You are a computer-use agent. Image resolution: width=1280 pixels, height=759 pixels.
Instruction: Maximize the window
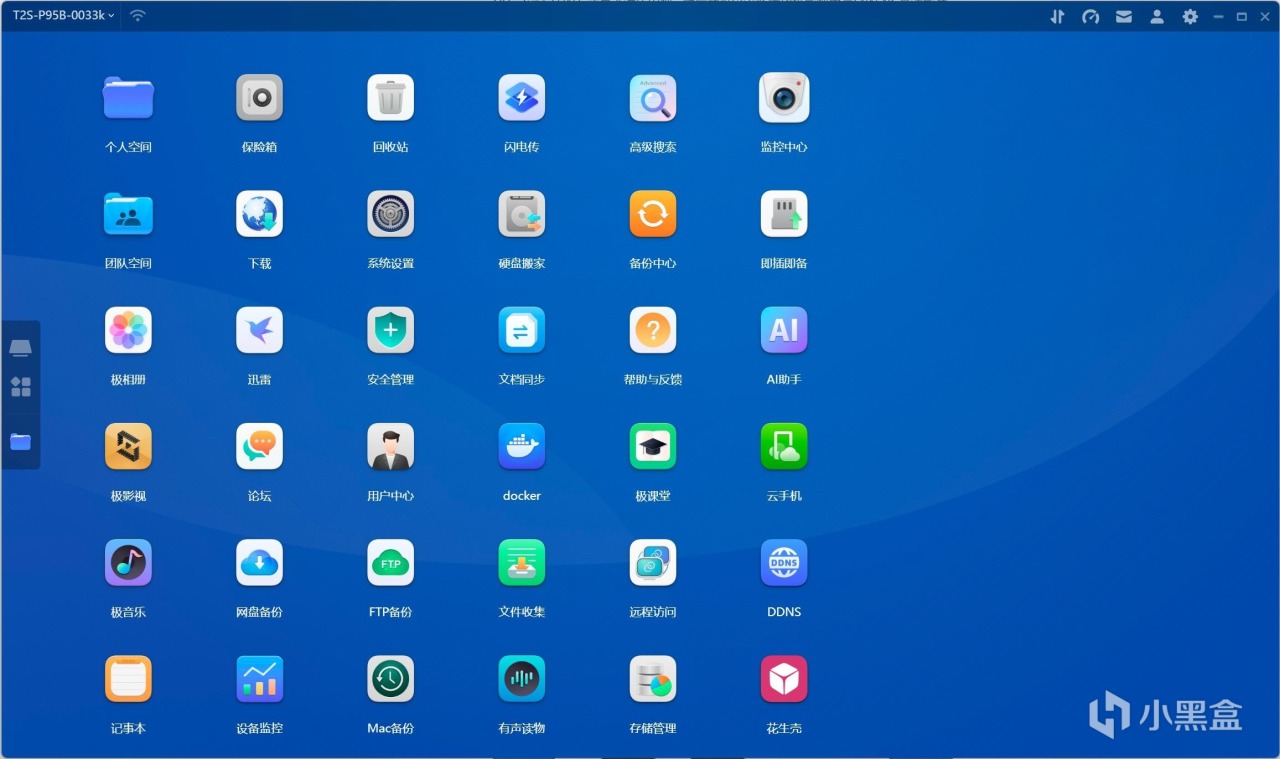tap(1242, 17)
